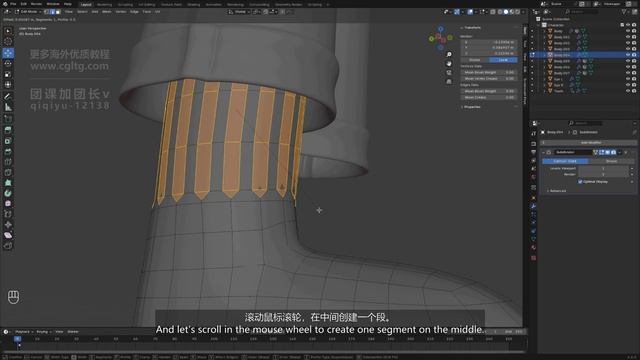Disable render camera icon for Body.001

pos(634,37)
